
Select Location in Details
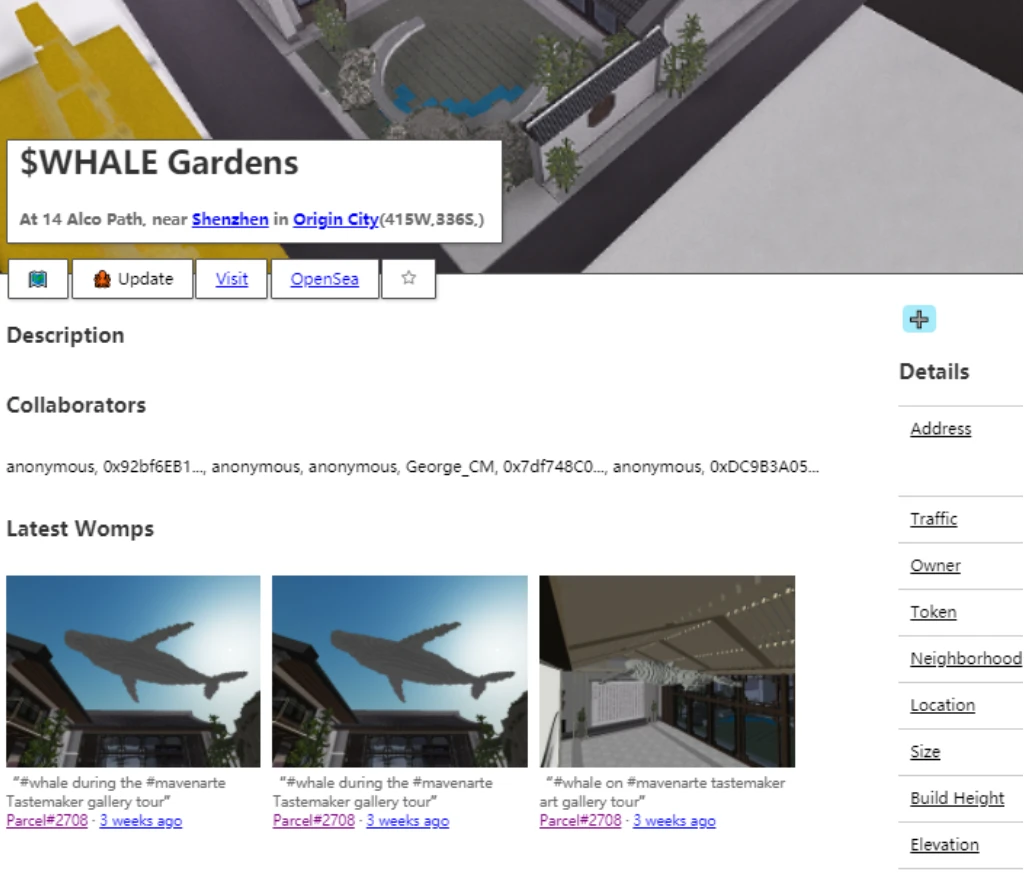[x=942, y=705]
